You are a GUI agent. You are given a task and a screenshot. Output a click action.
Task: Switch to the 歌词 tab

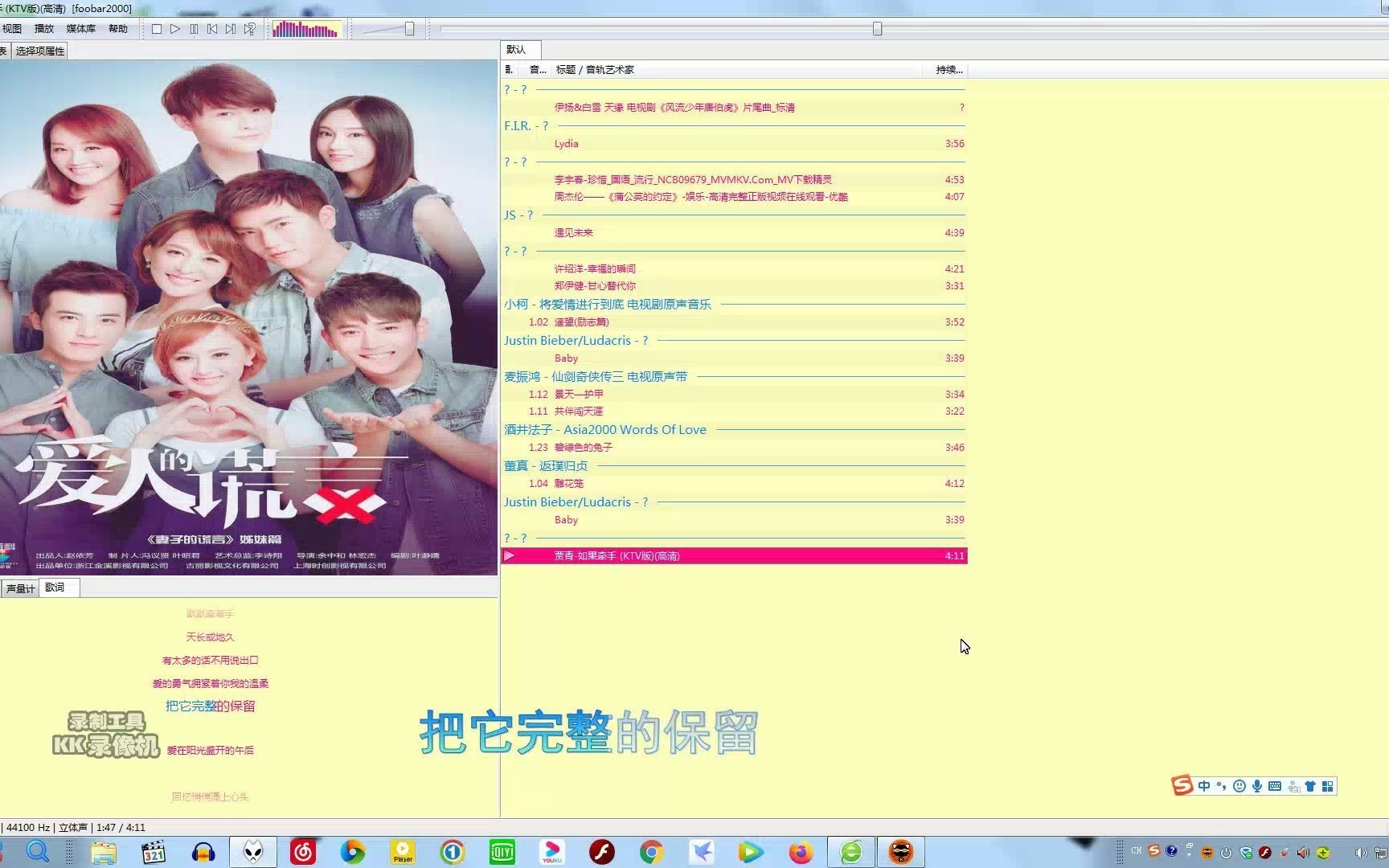pyautogui.click(x=59, y=588)
